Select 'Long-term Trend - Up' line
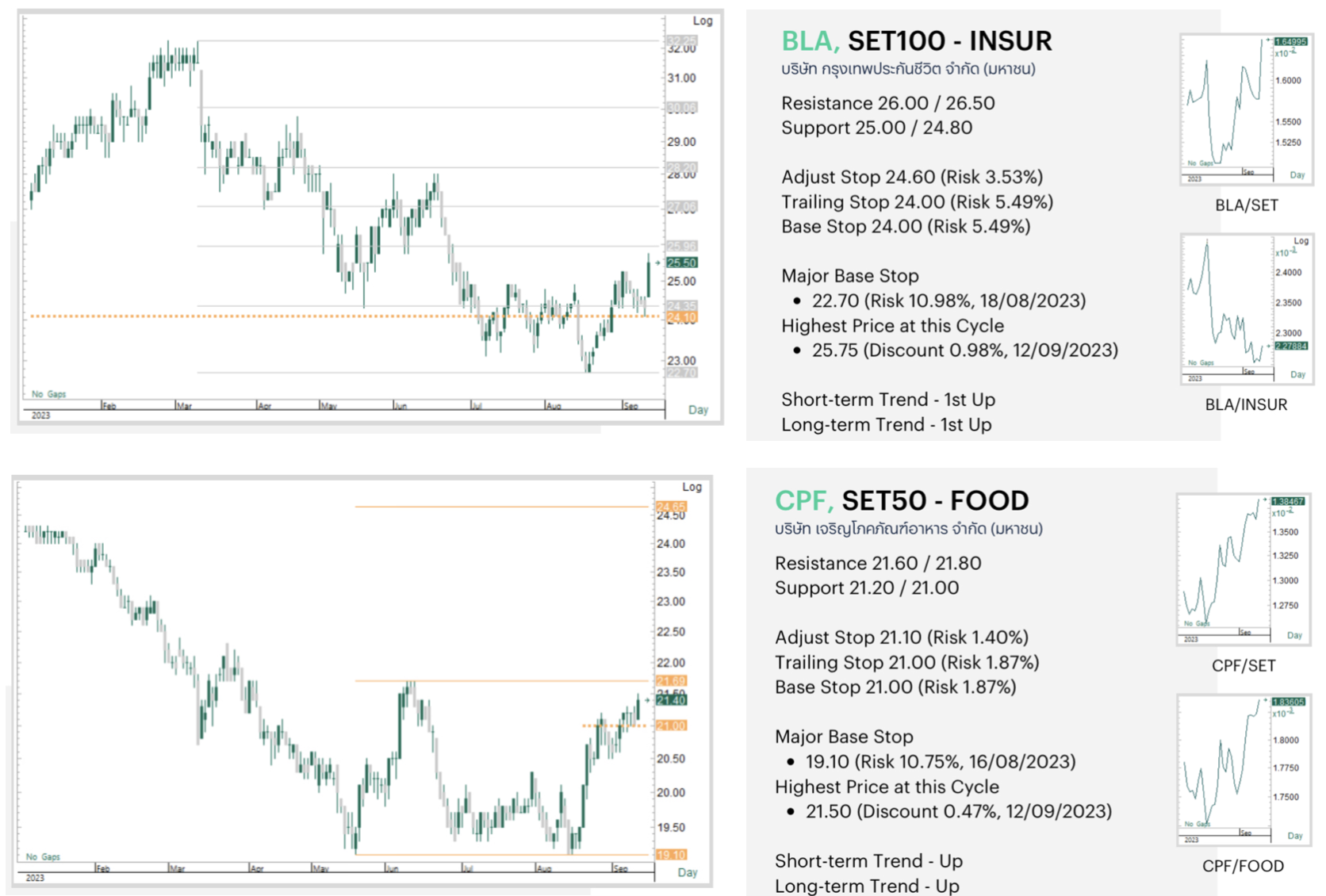The image size is (1326, 896). coord(867,886)
